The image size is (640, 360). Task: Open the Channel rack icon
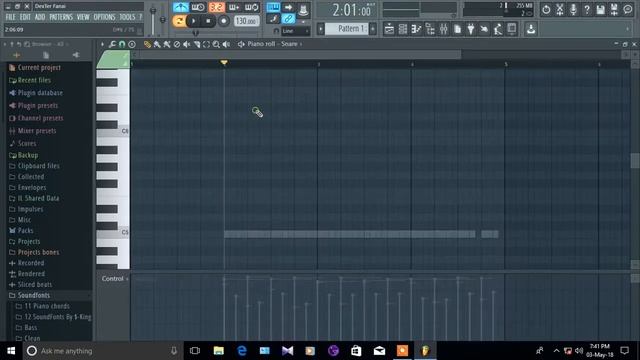point(402,29)
